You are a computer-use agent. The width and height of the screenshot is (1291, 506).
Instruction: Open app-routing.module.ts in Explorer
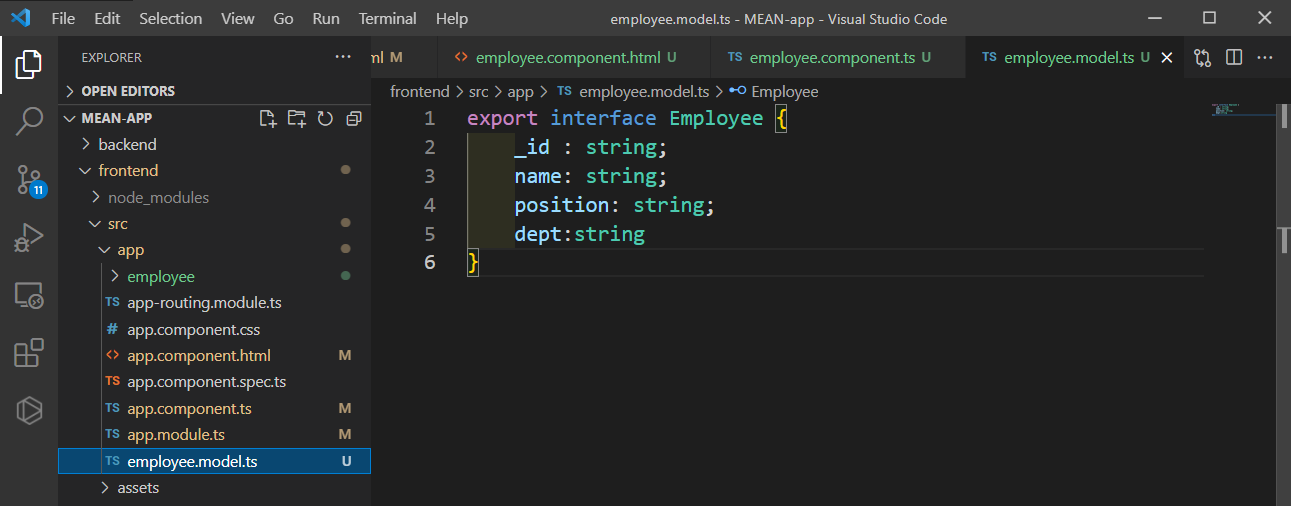(214, 303)
